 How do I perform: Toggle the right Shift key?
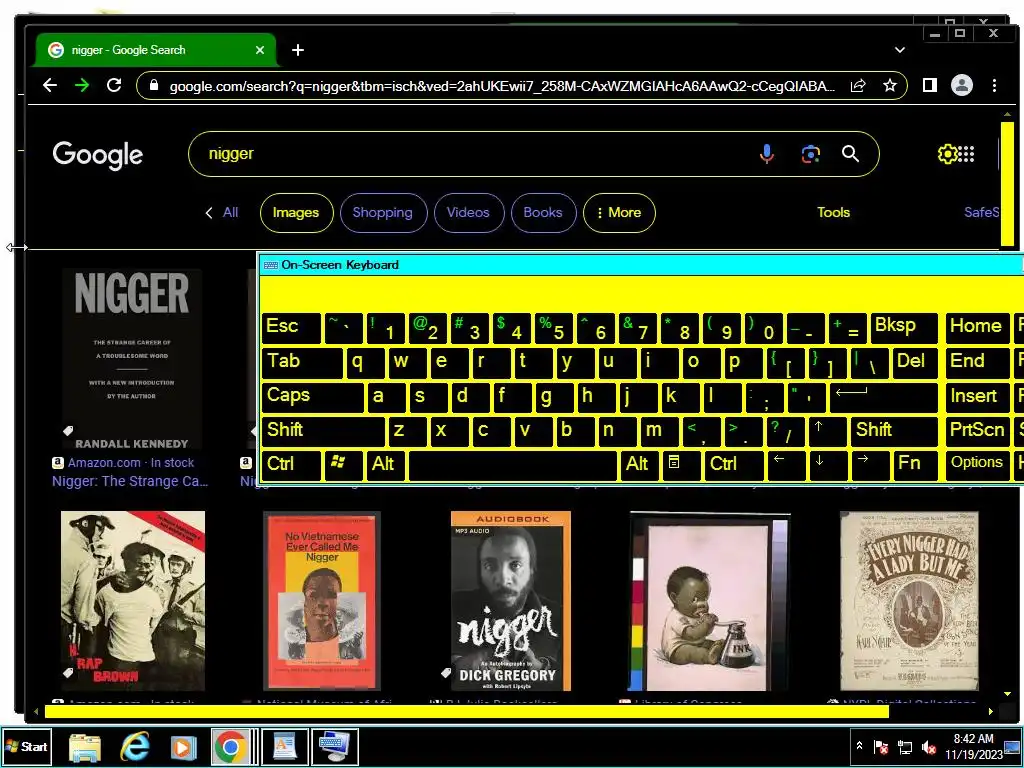click(x=894, y=430)
